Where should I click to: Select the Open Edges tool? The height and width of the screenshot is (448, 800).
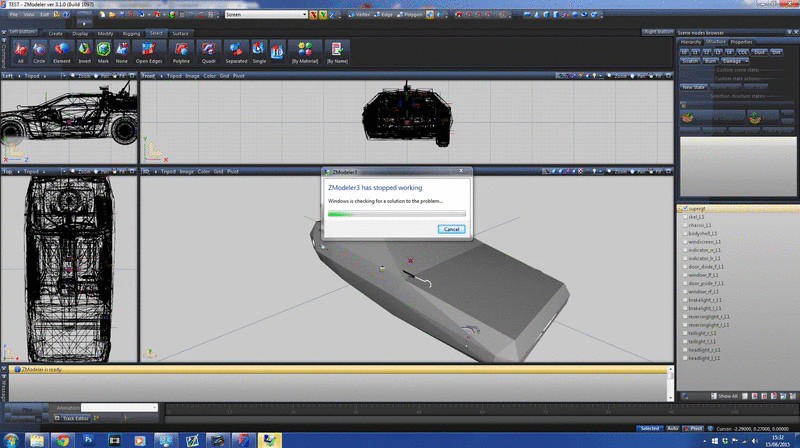148,52
